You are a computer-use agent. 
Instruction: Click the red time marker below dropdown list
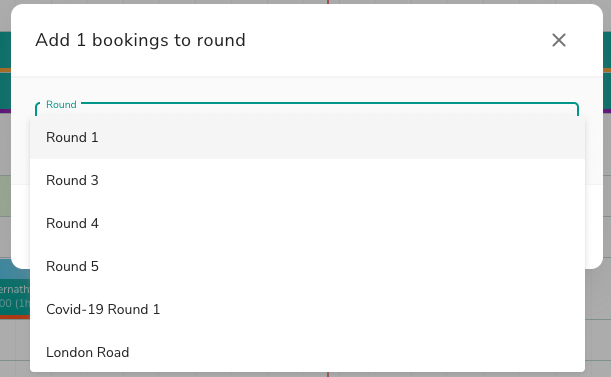click(328, 374)
